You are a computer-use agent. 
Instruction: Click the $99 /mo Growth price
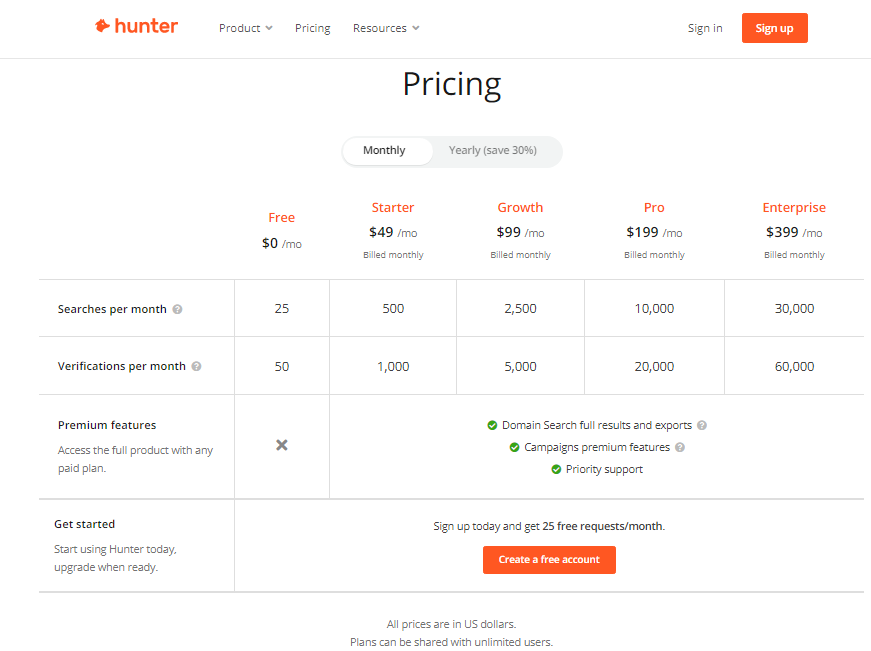(x=520, y=233)
